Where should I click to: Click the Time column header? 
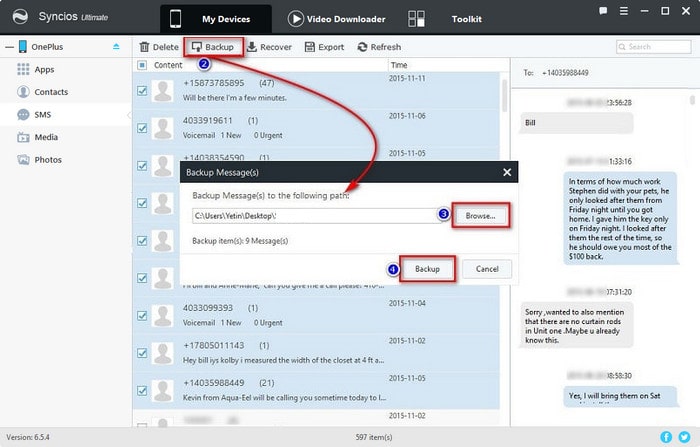pyautogui.click(x=399, y=65)
